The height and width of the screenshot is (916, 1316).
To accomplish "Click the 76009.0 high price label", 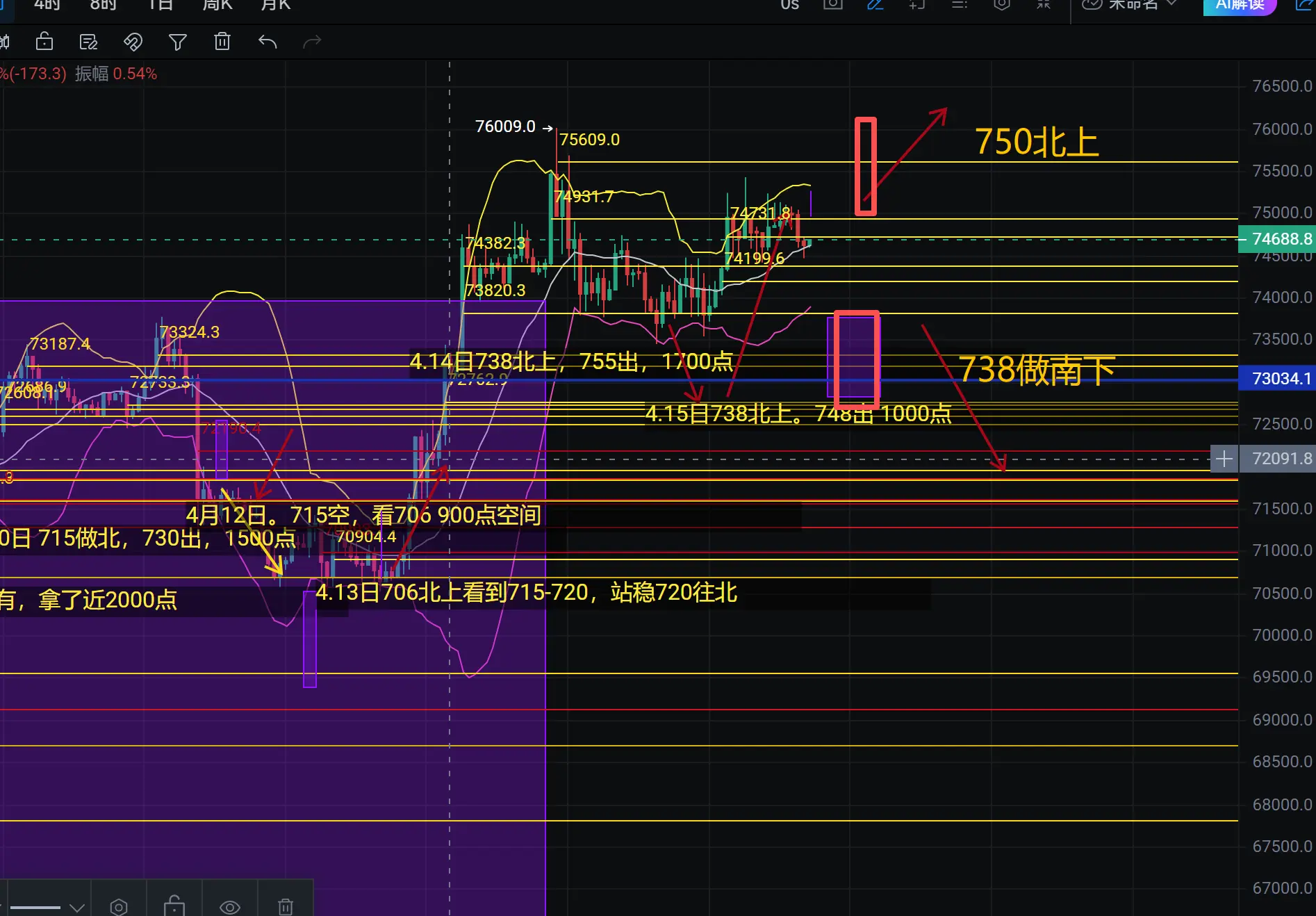I will click(505, 126).
